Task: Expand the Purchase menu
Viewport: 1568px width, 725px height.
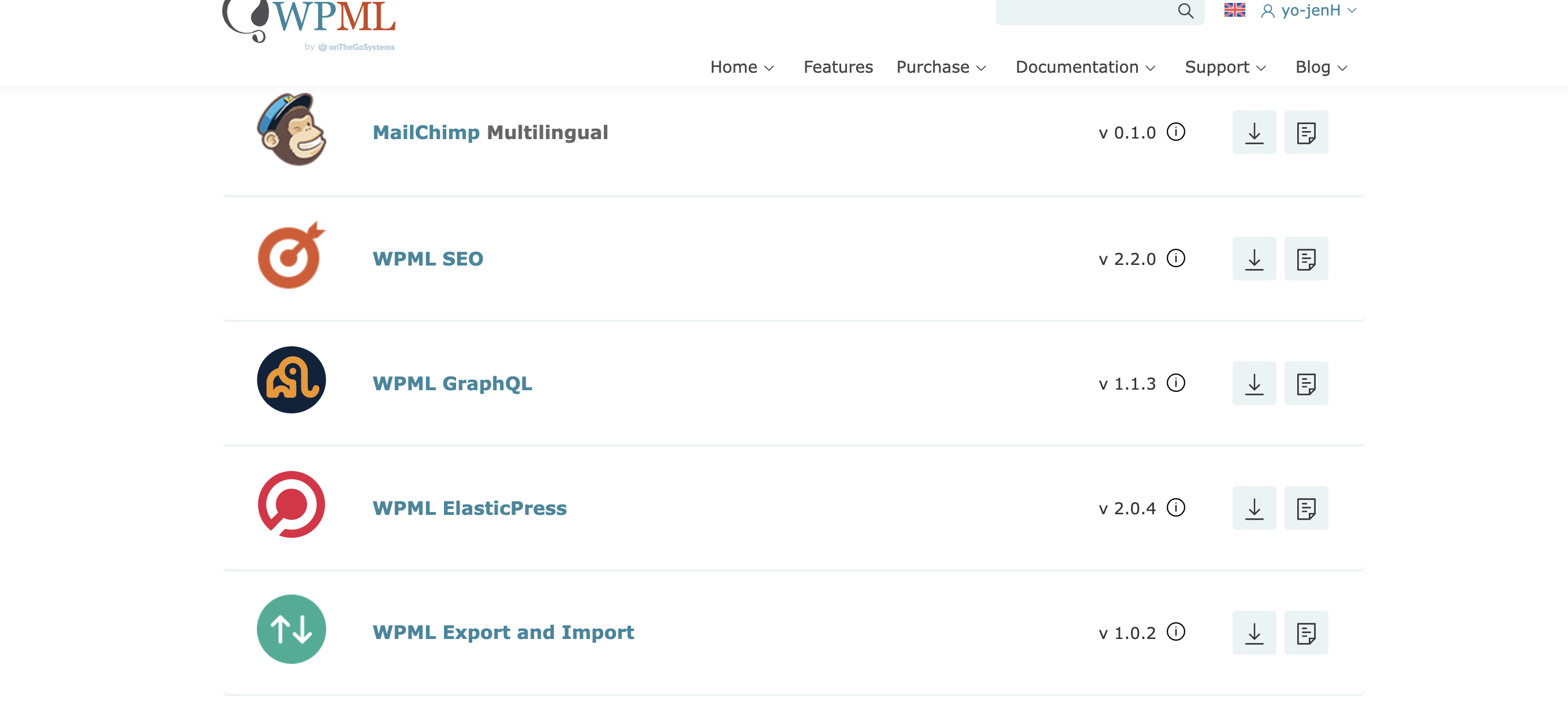Action: pyautogui.click(x=941, y=67)
